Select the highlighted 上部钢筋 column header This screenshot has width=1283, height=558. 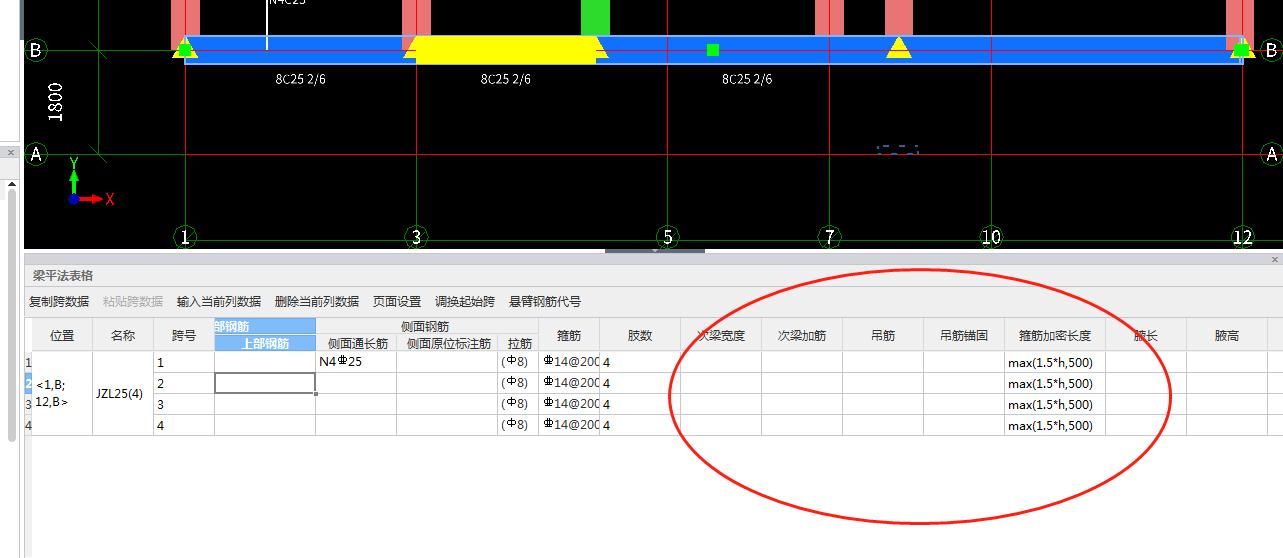tap(265, 343)
